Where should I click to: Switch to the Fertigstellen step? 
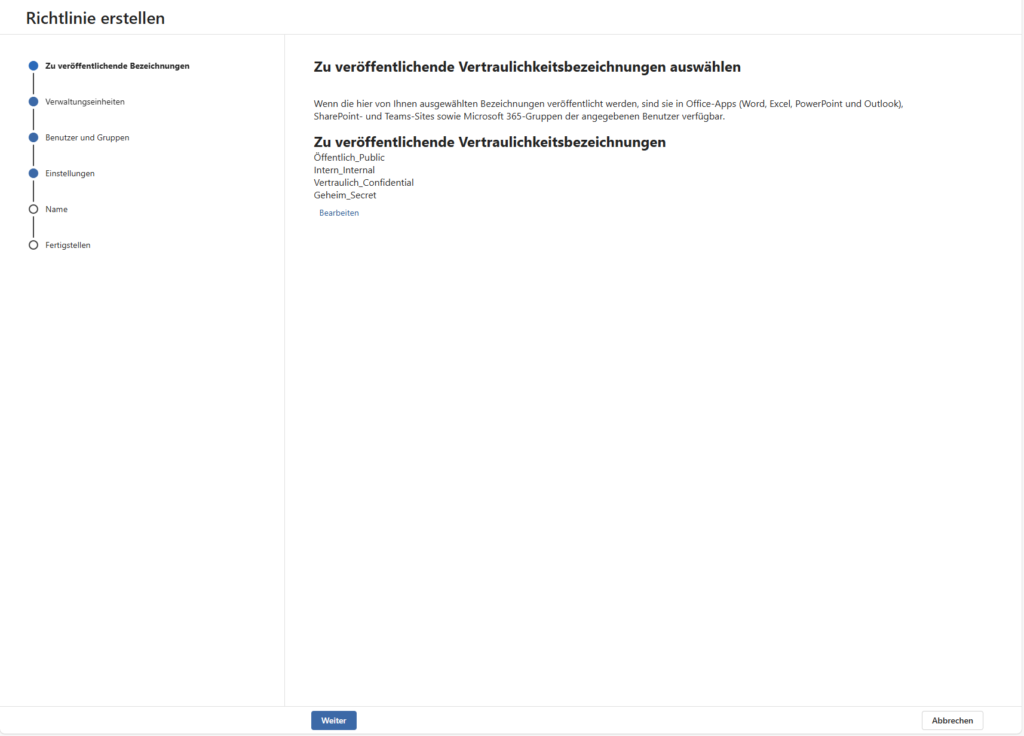68,245
